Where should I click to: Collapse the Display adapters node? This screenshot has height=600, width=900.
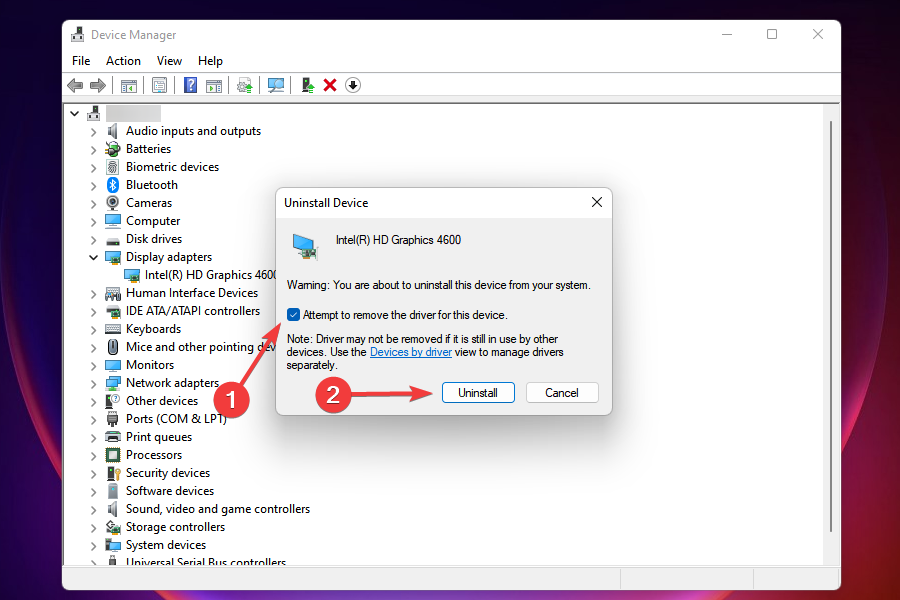point(94,257)
